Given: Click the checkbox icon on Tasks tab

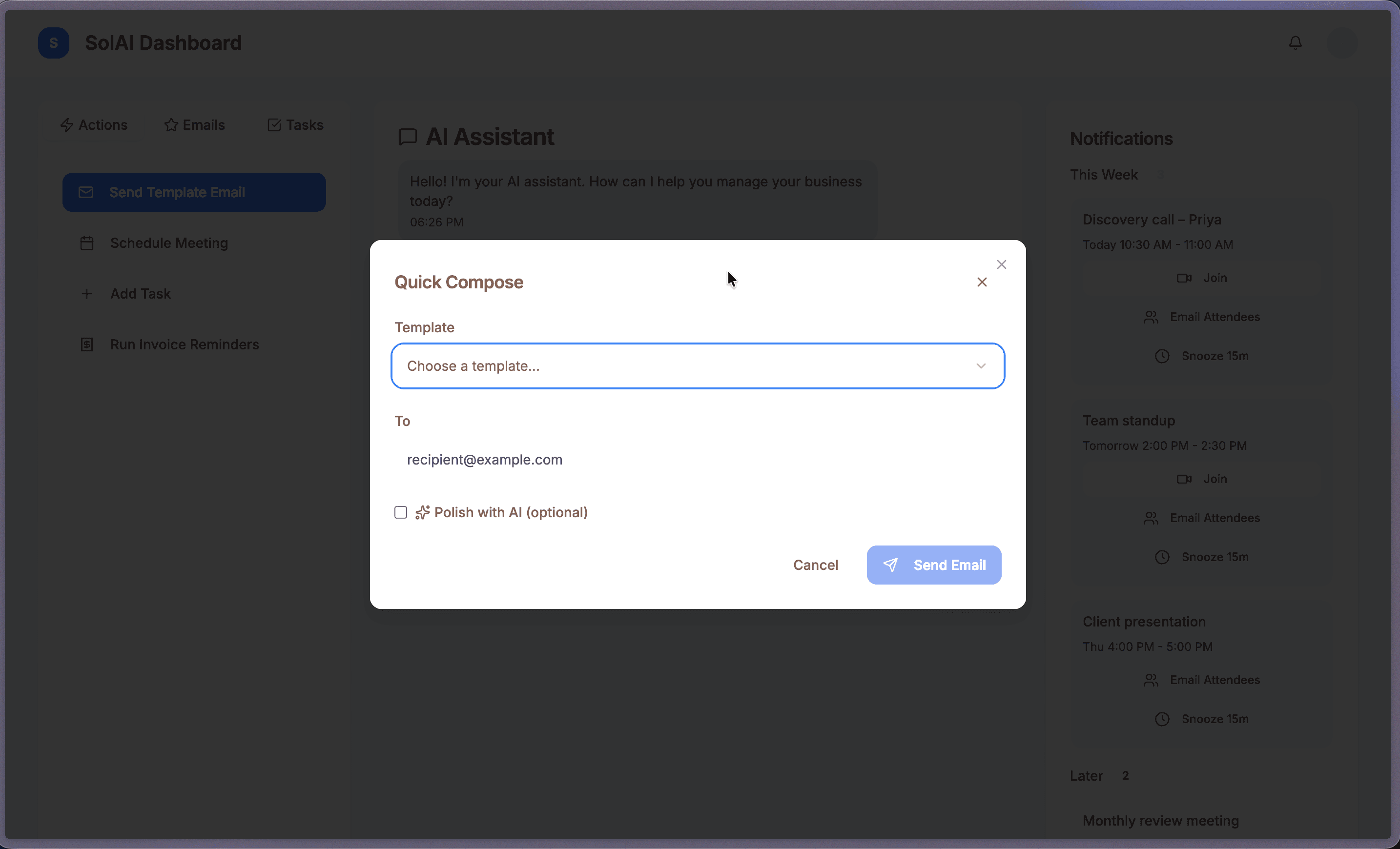Looking at the screenshot, I should pyautogui.click(x=274, y=125).
